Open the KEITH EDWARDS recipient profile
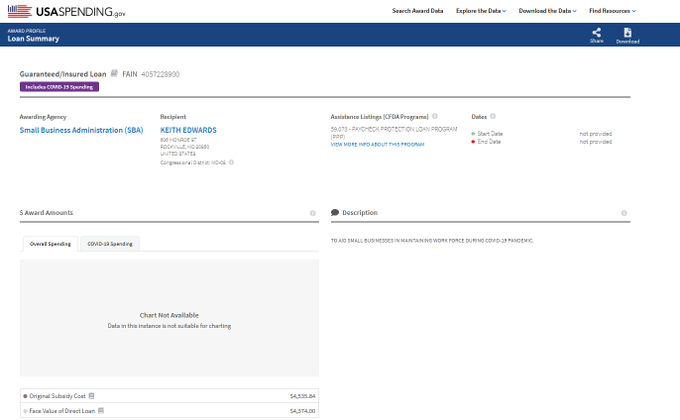Screen dimensions: 680x420 click(x=188, y=130)
